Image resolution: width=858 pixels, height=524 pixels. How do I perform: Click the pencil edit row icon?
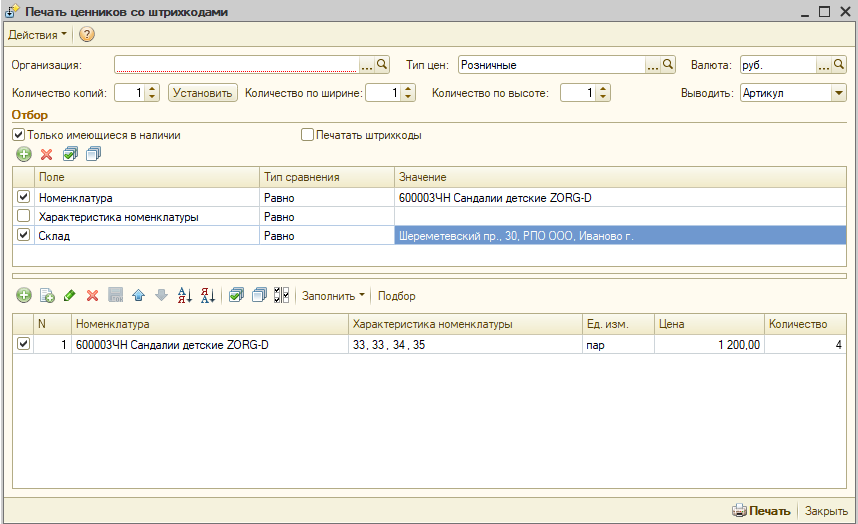click(x=69, y=295)
